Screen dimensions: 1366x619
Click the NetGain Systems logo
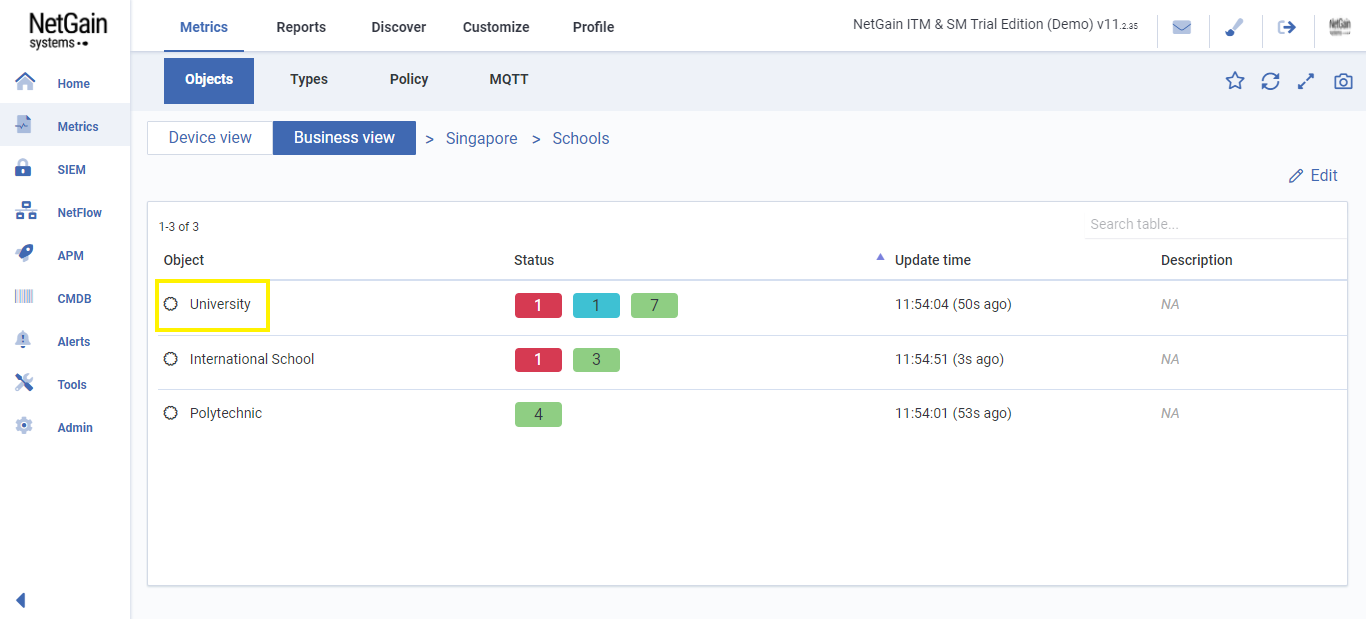point(68,30)
